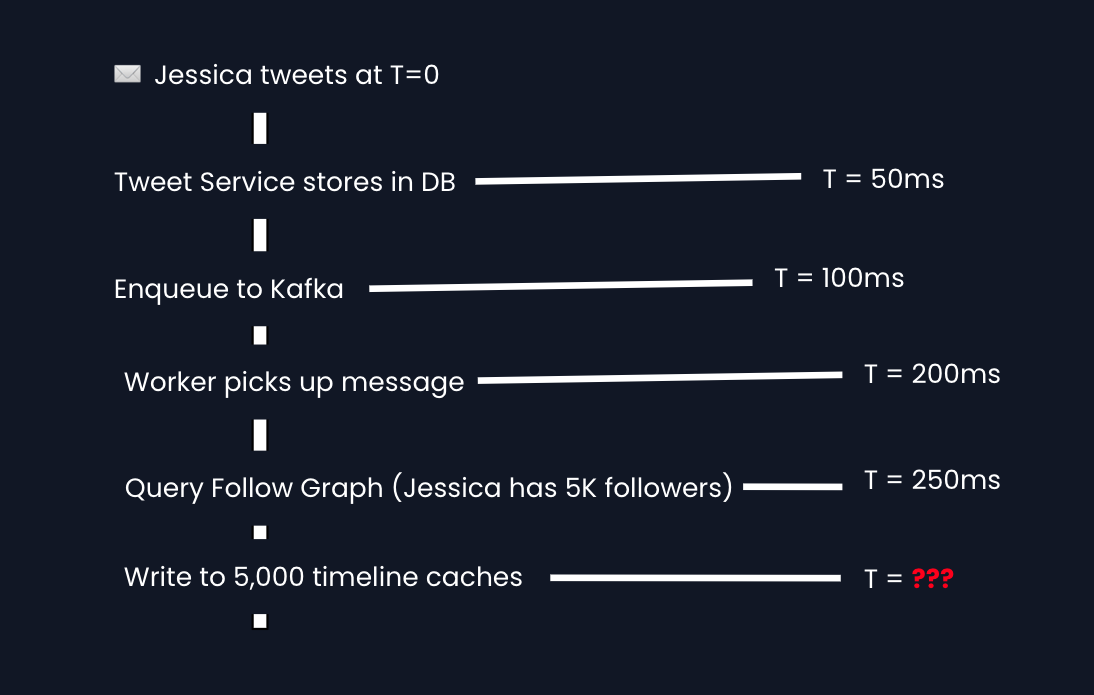The width and height of the screenshot is (1094, 695).
Task: Click the short line before 'T = 250ms'
Action: pos(793,487)
